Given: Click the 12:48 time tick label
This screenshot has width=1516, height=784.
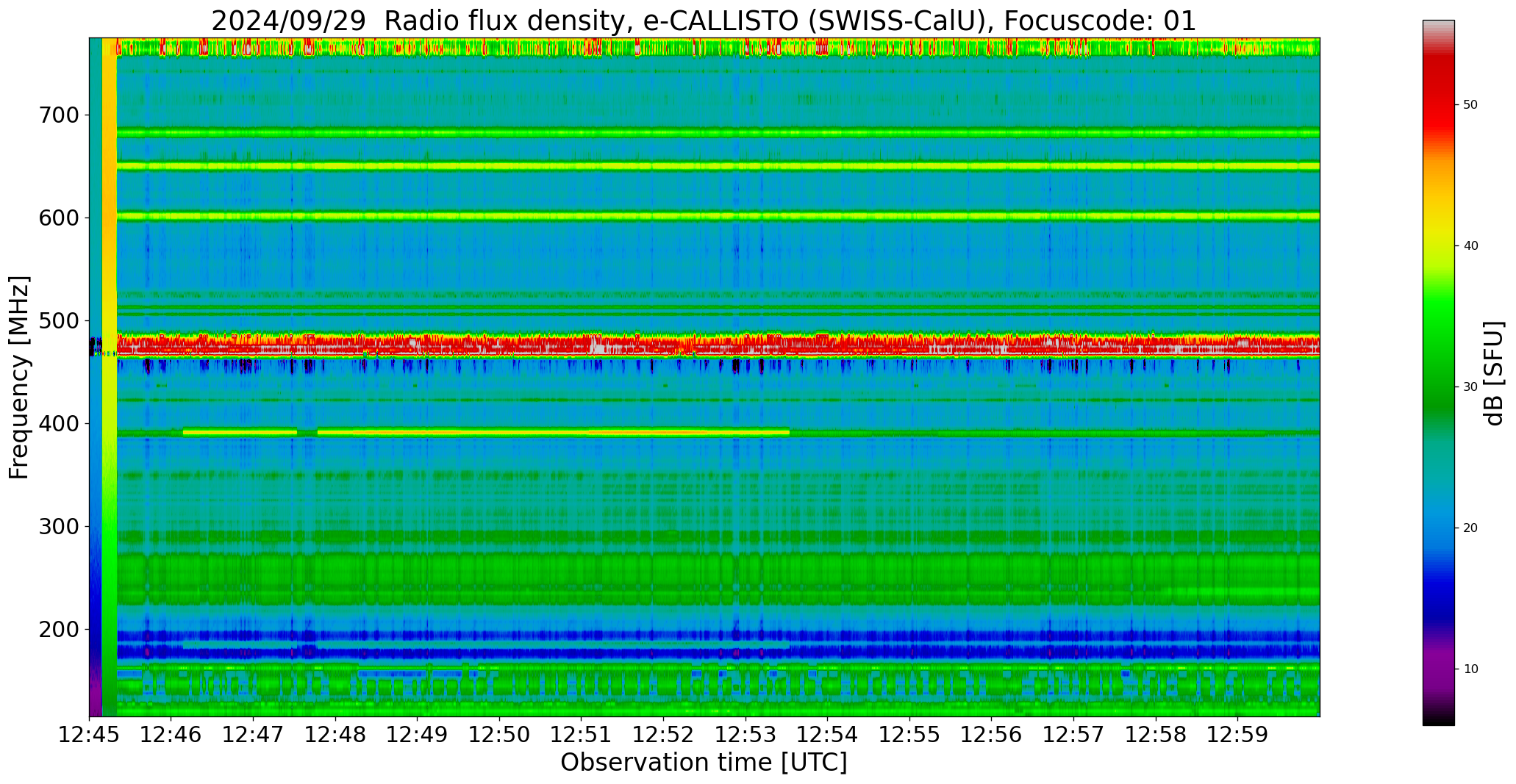Looking at the screenshot, I should tap(336, 734).
